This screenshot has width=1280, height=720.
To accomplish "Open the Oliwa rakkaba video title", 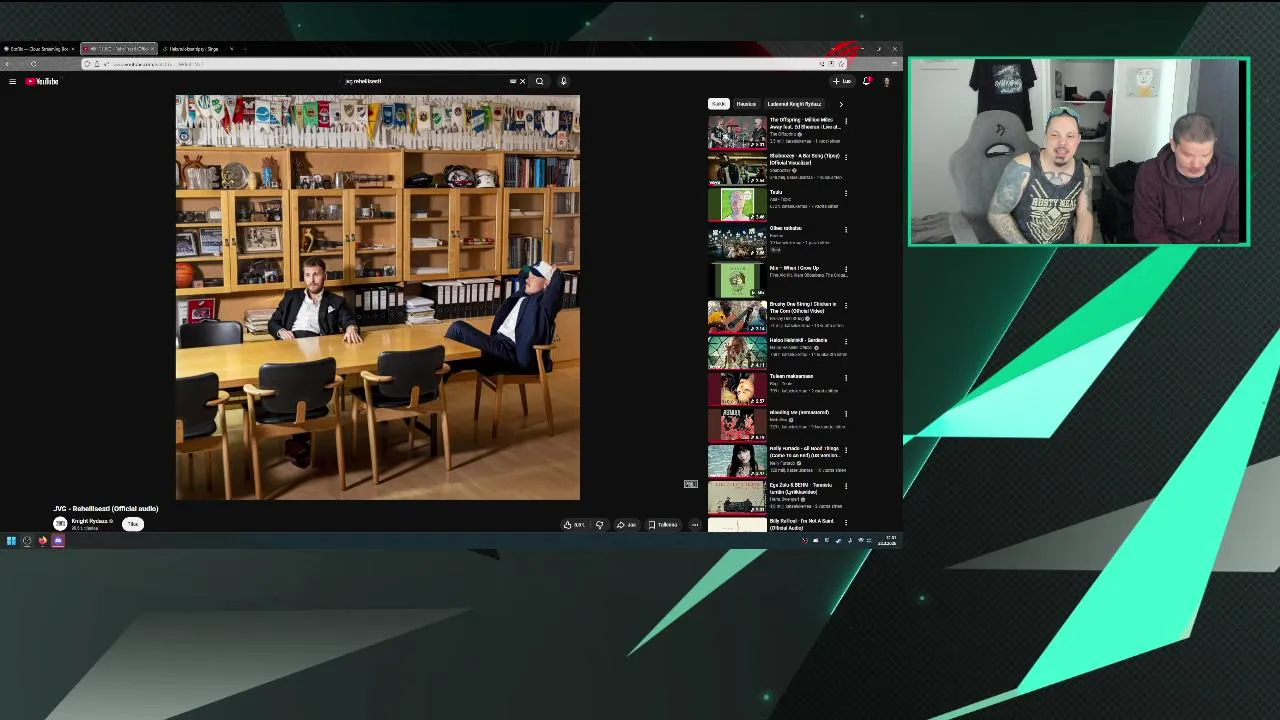I will point(786,228).
